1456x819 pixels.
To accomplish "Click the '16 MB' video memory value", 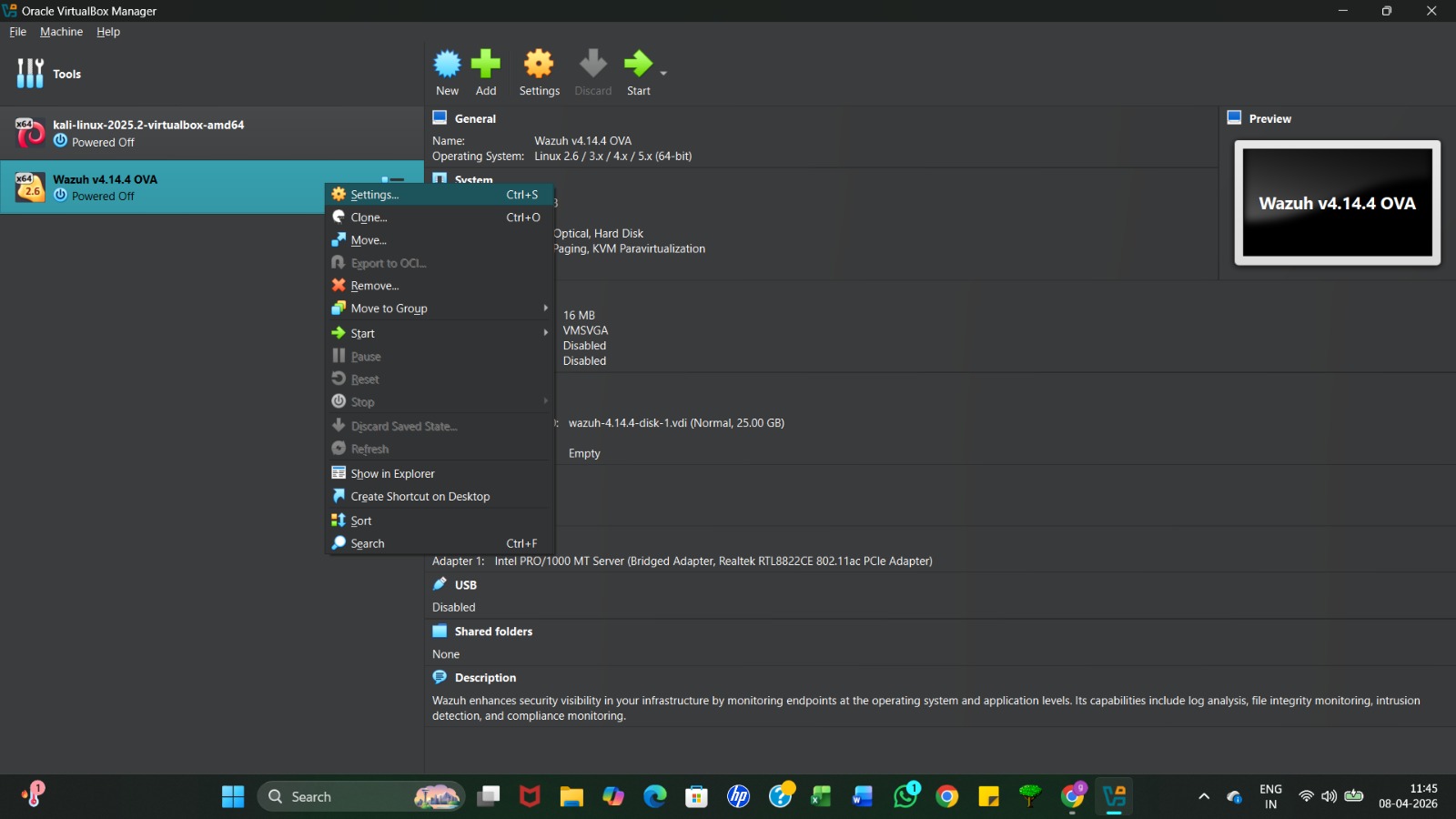I will coord(579,316).
